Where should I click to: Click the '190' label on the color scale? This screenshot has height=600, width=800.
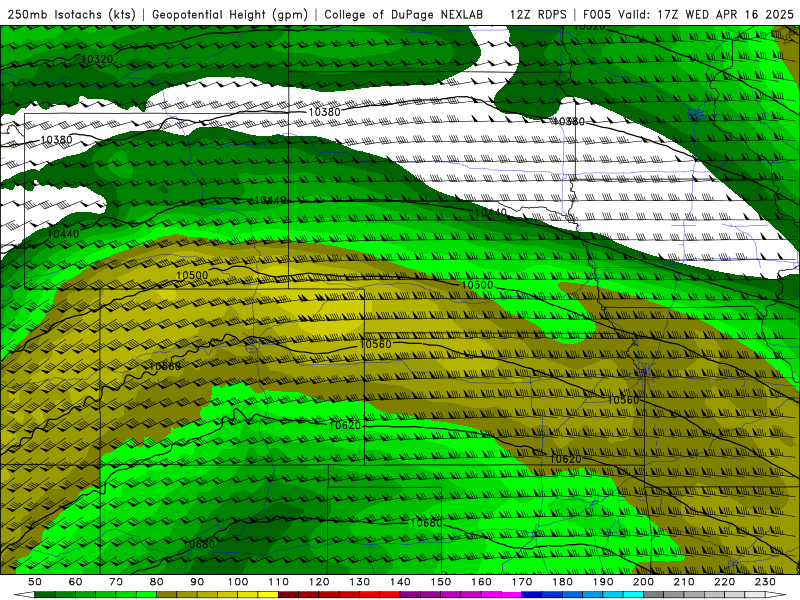pyautogui.click(x=603, y=582)
